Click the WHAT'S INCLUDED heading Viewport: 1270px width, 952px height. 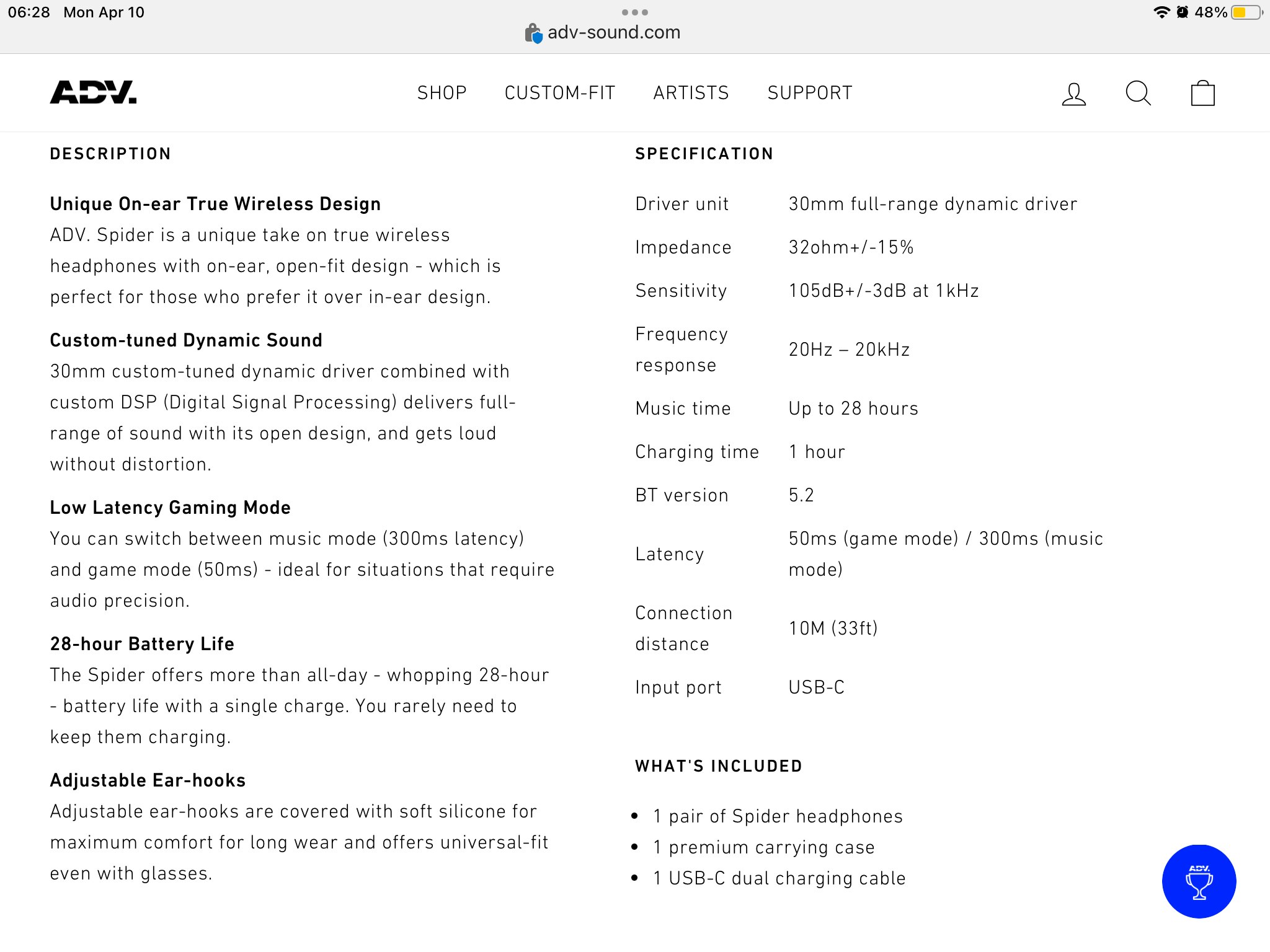(718, 766)
